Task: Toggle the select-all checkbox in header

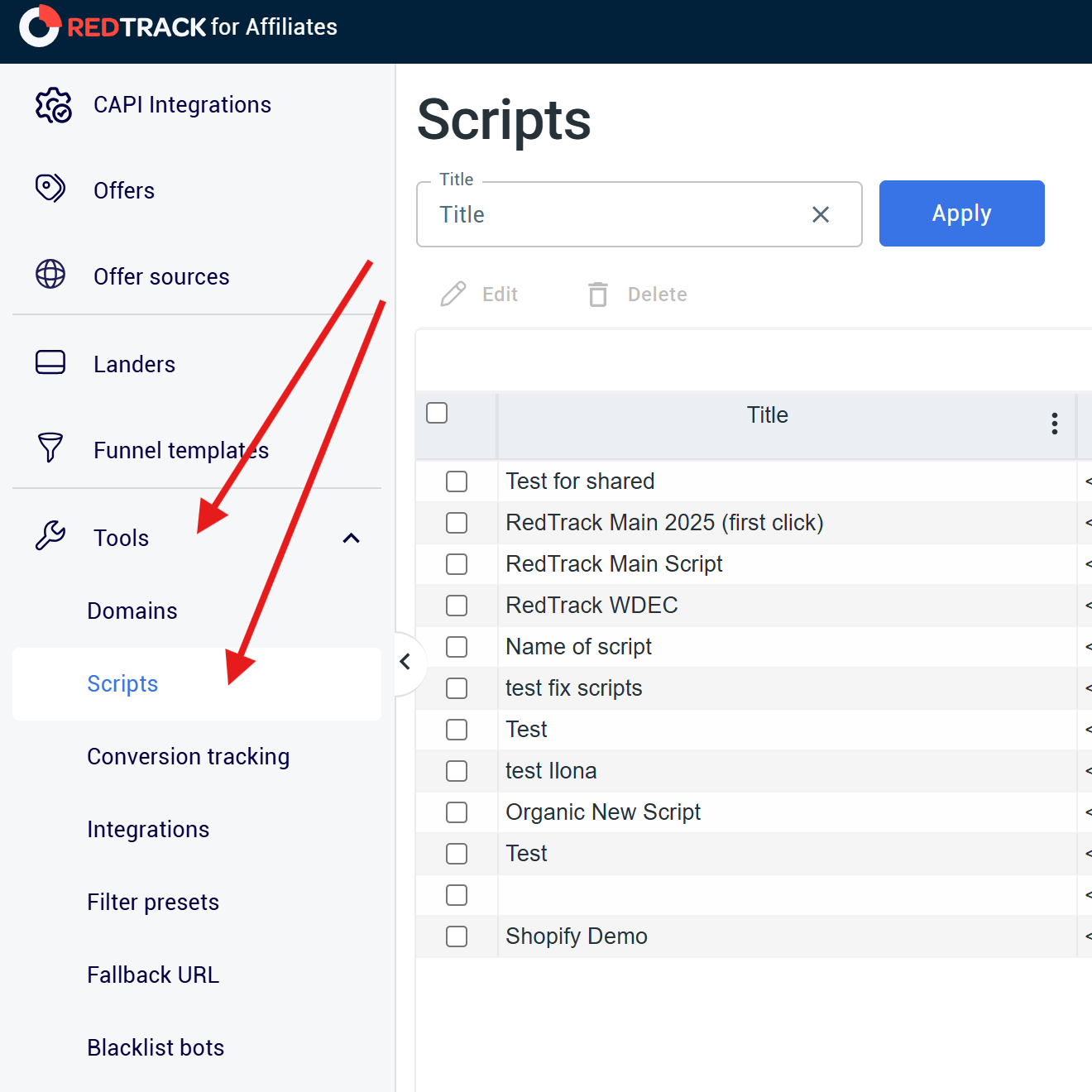Action: pyautogui.click(x=437, y=413)
